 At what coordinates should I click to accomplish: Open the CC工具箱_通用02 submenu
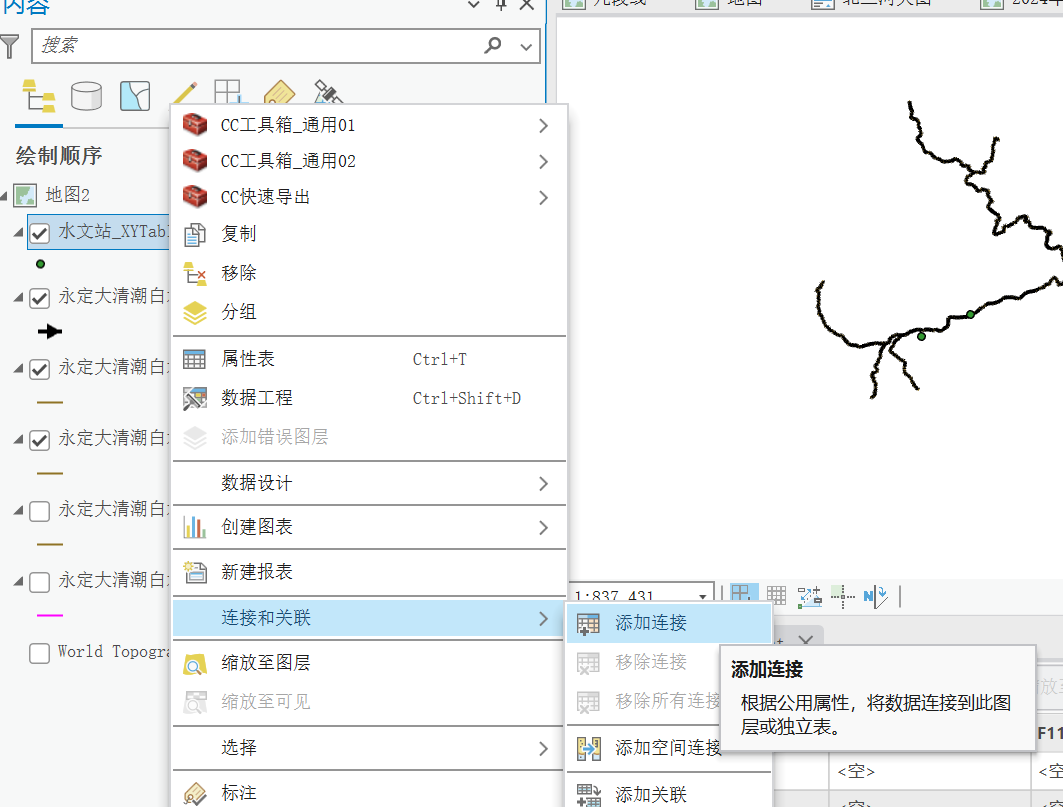[x=369, y=161]
